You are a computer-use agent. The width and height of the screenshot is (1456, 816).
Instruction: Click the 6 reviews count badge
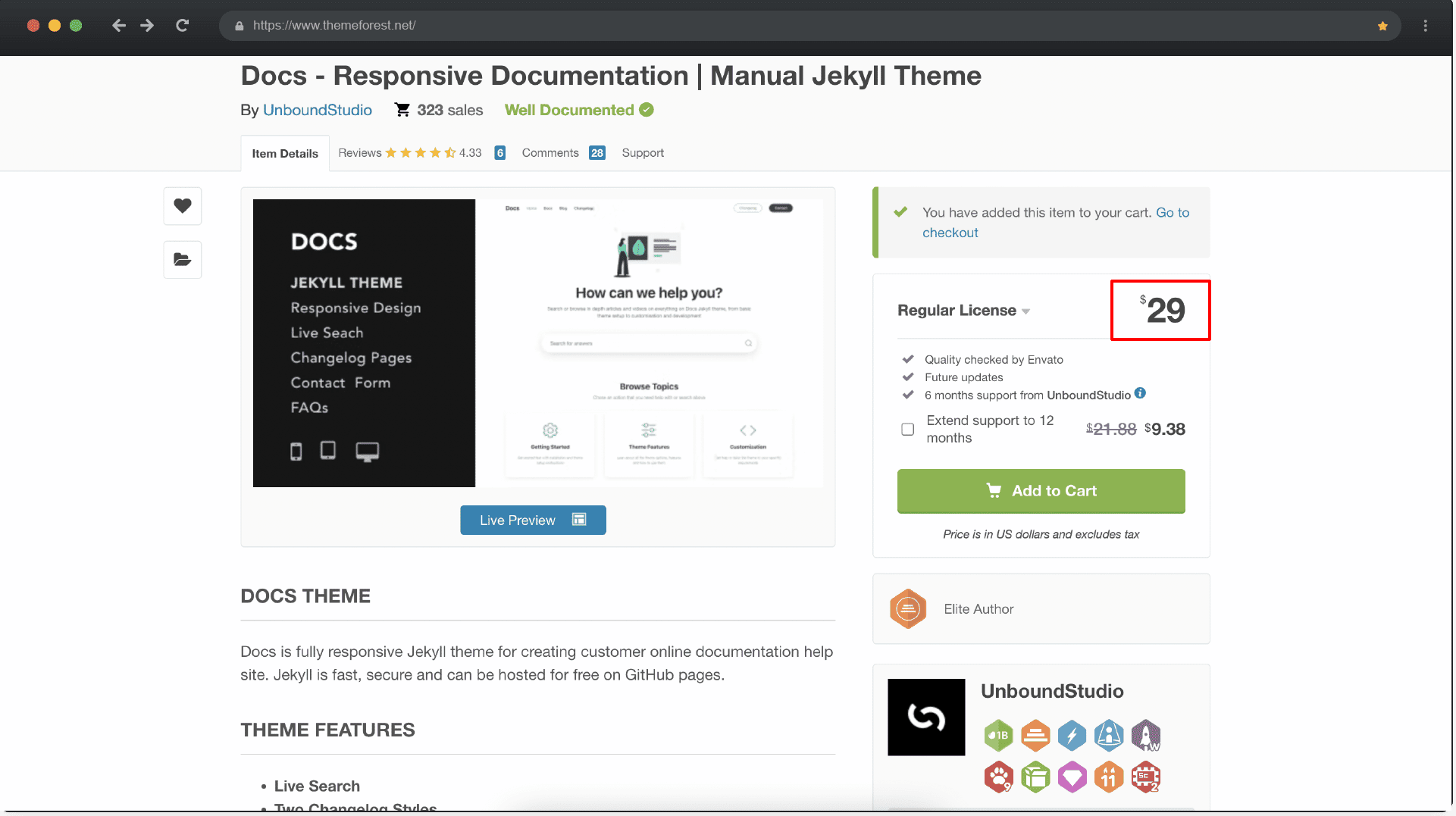point(500,153)
